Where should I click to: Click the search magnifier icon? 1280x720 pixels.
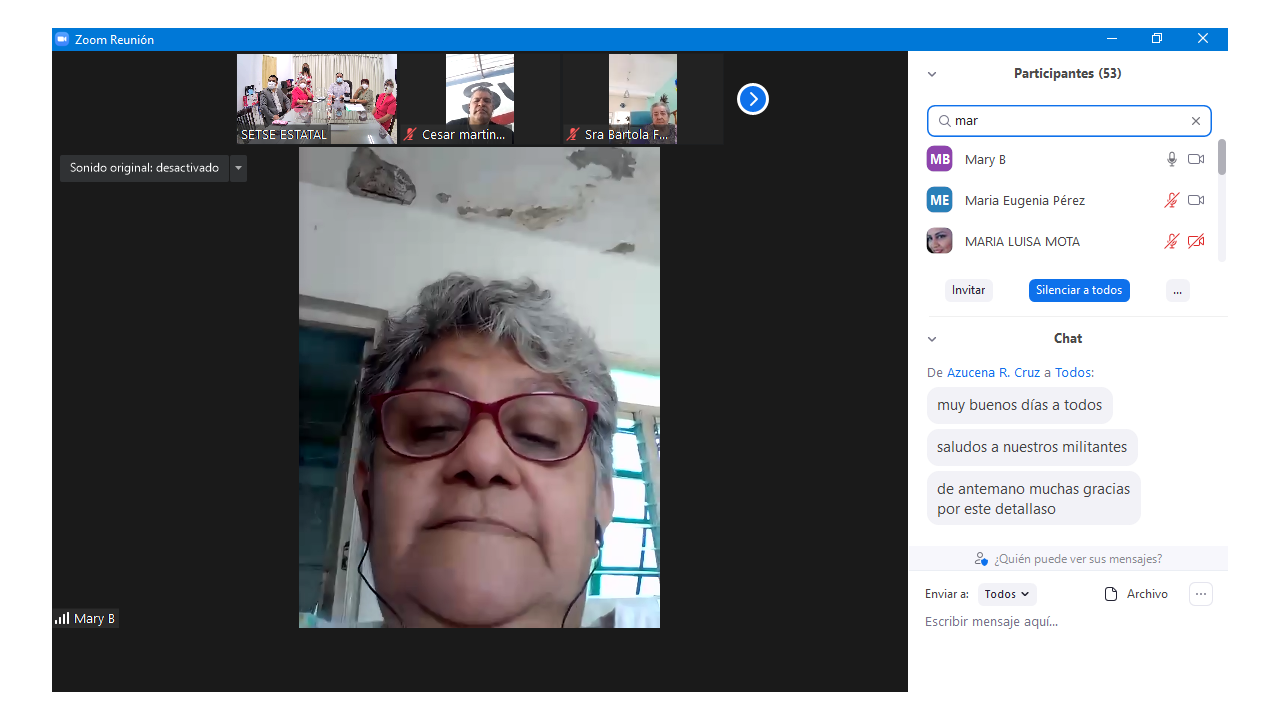944,121
